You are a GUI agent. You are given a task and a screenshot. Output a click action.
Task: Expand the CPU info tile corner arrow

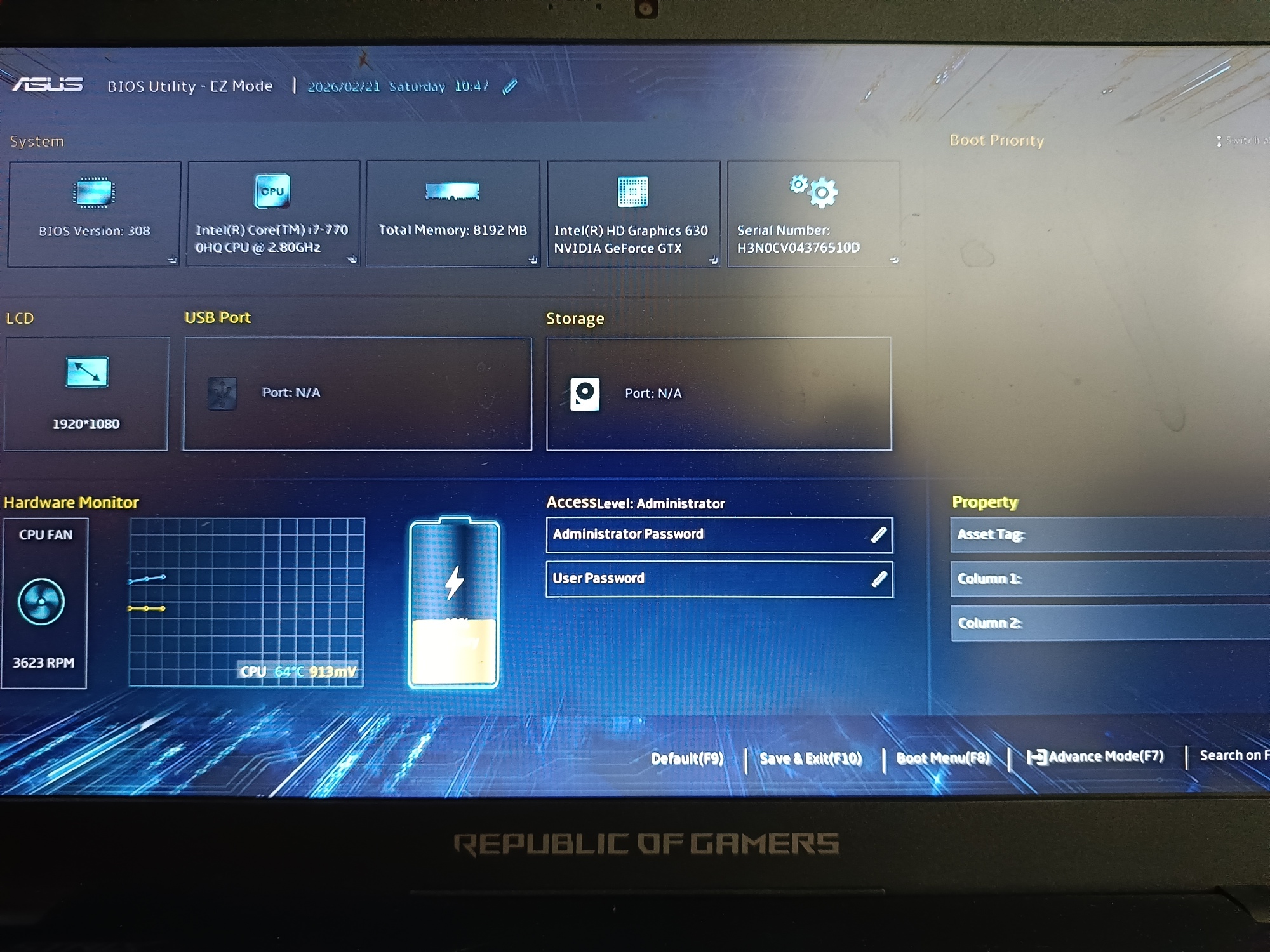tap(352, 259)
